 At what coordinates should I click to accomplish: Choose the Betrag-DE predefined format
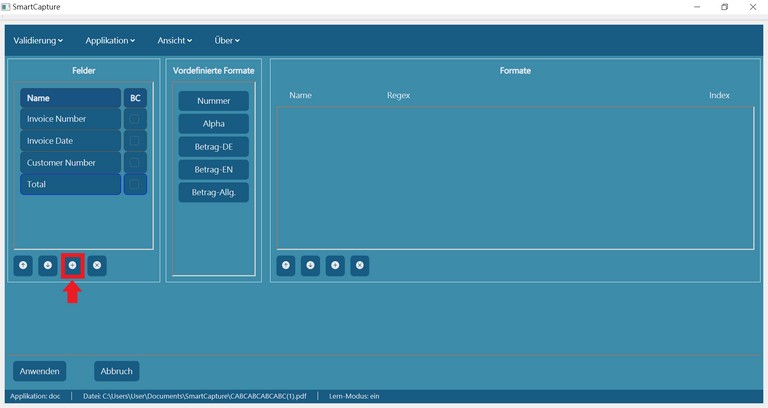[214, 147]
